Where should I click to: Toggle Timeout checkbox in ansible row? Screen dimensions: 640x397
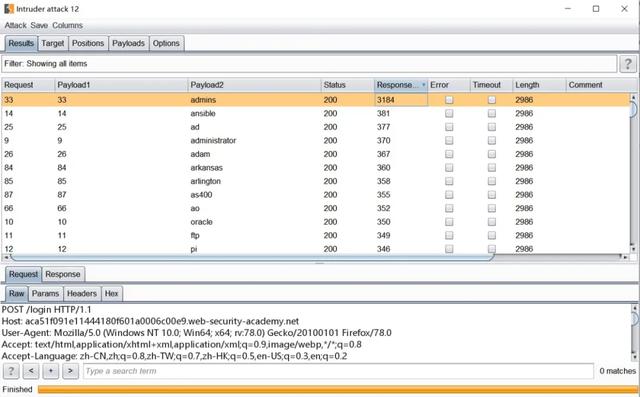492,113
